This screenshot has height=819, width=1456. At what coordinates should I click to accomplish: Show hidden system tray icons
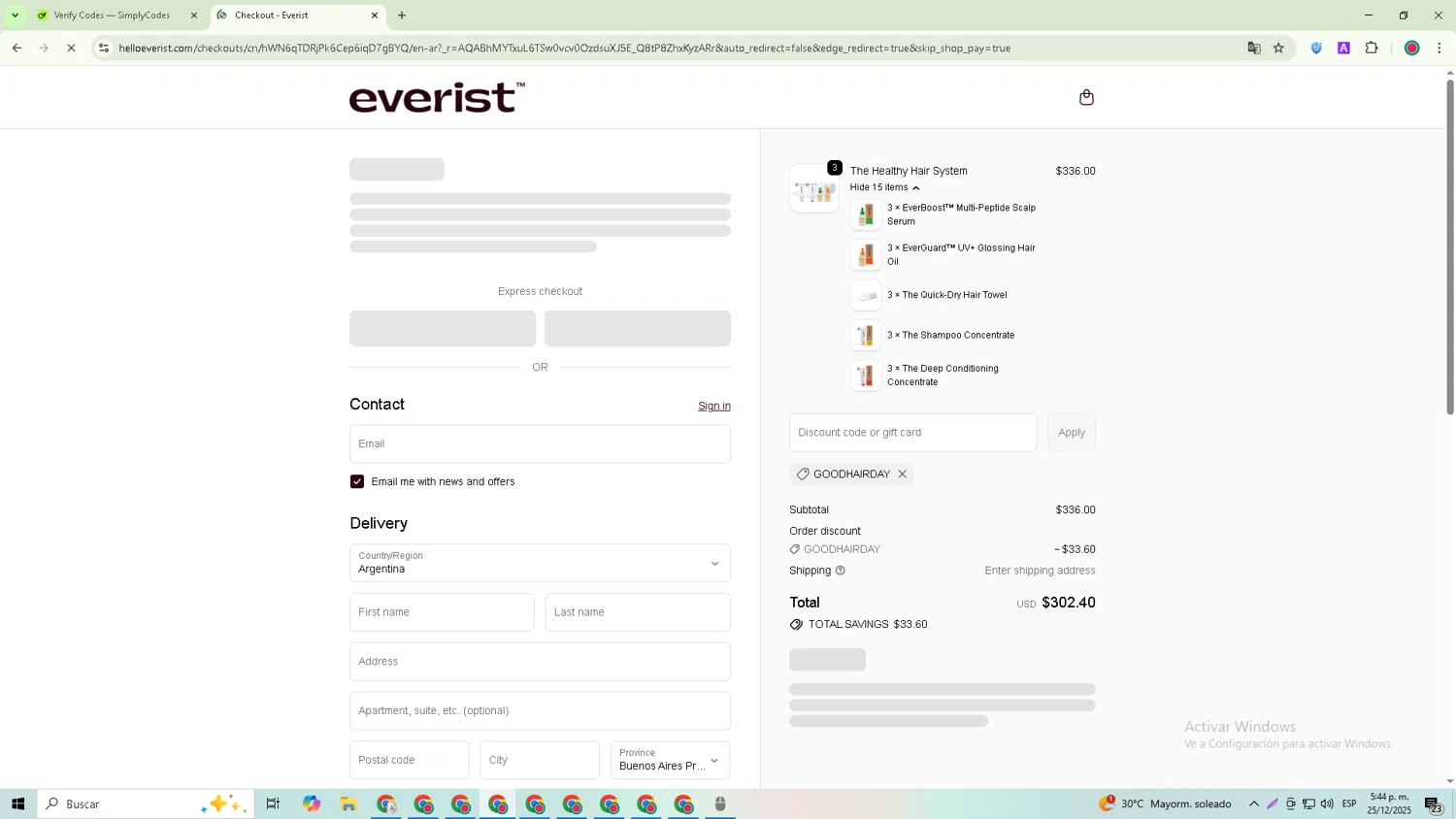click(x=1254, y=803)
